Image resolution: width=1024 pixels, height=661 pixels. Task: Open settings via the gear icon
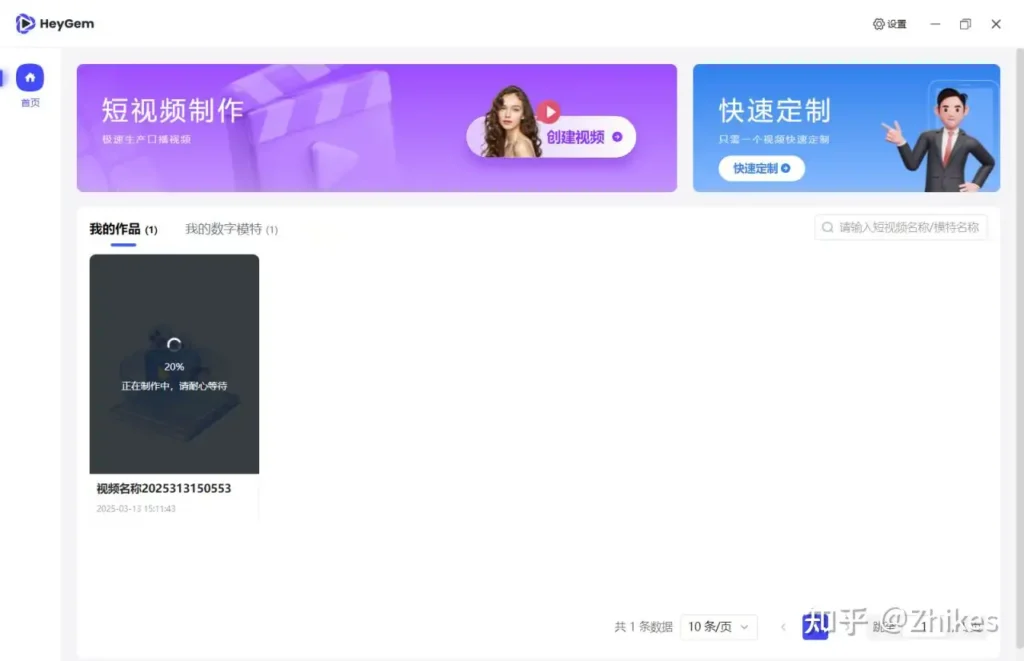coord(879,24)
